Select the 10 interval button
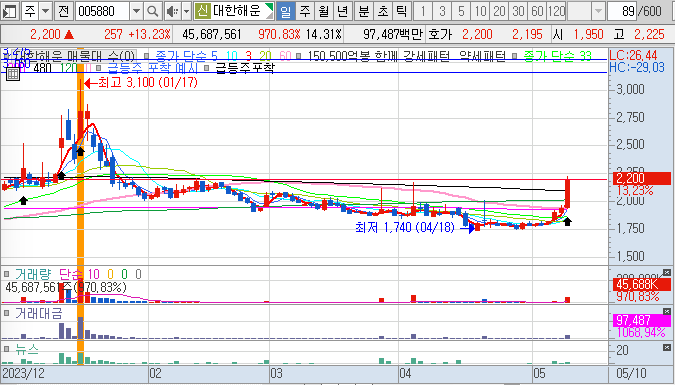675x385 pixels. point(480,11)
